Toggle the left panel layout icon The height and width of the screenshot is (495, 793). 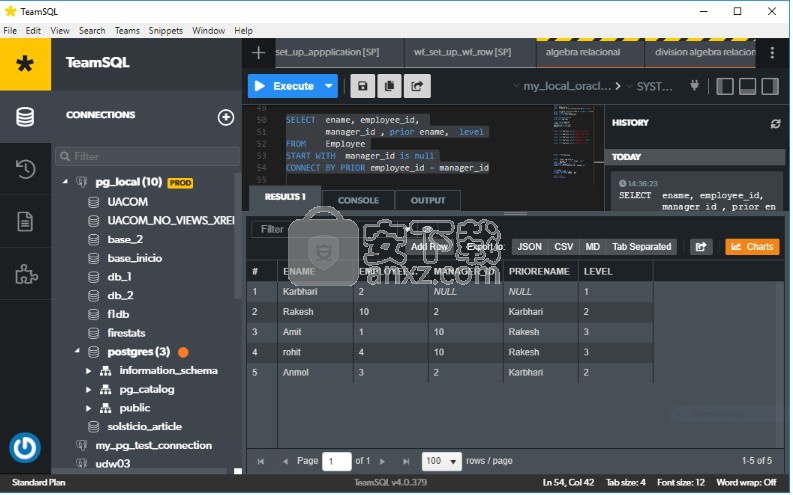[725, 86]
